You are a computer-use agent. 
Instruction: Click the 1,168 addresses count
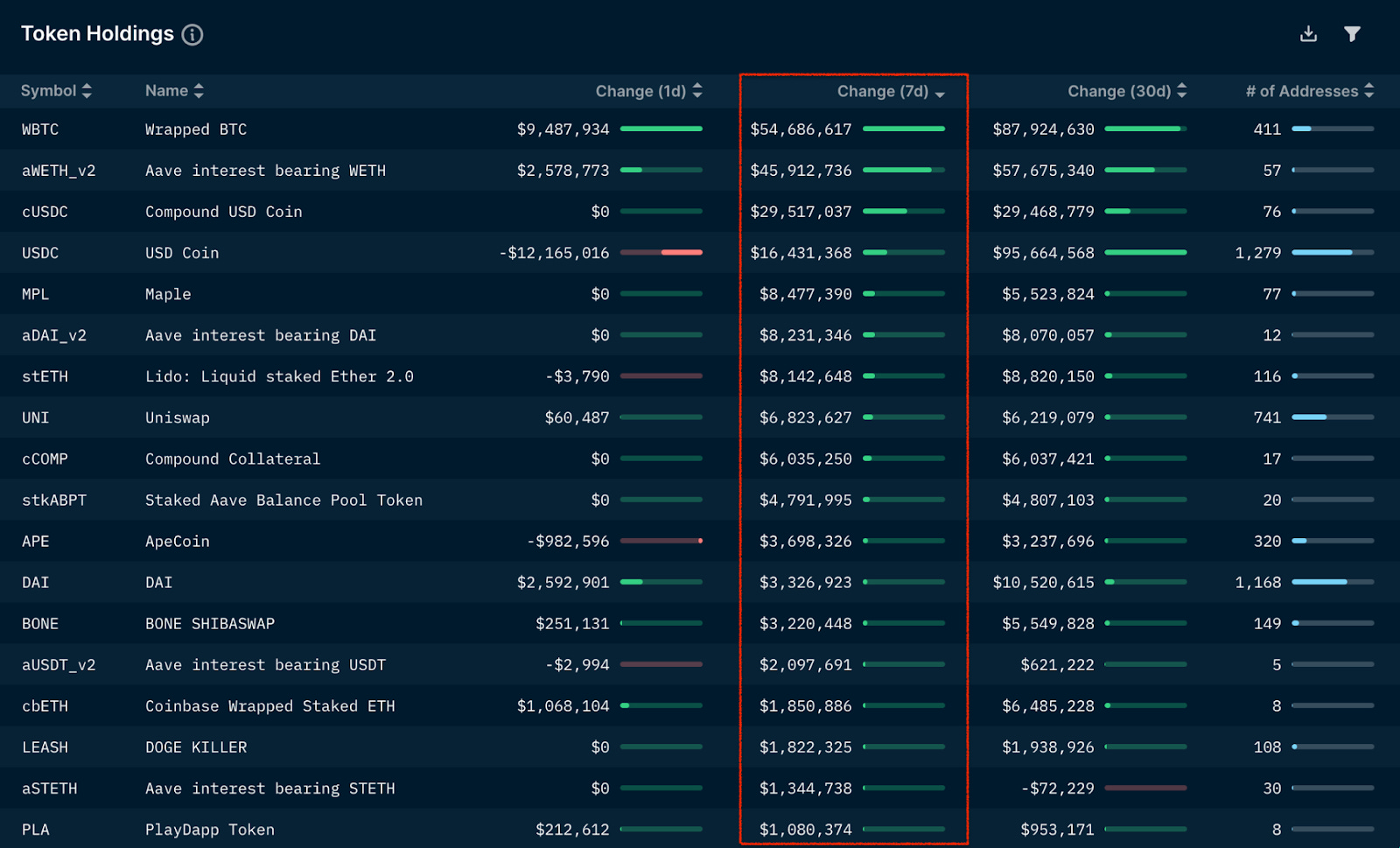tap(1258, 582)
